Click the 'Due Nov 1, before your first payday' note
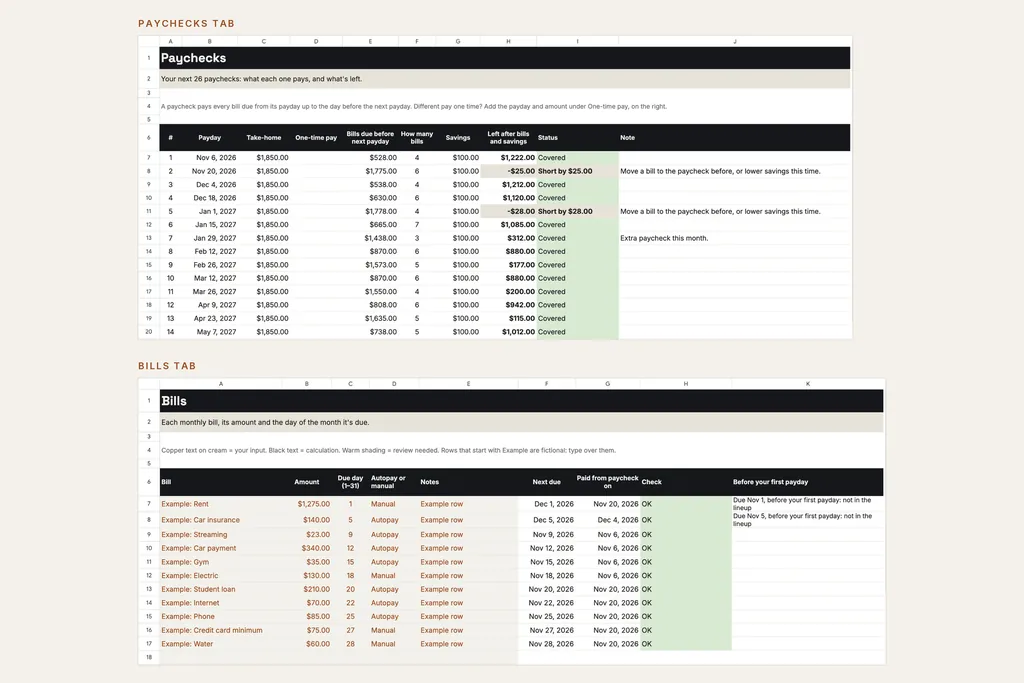The height and width of the screenshot is (683, 1024). 807,503
